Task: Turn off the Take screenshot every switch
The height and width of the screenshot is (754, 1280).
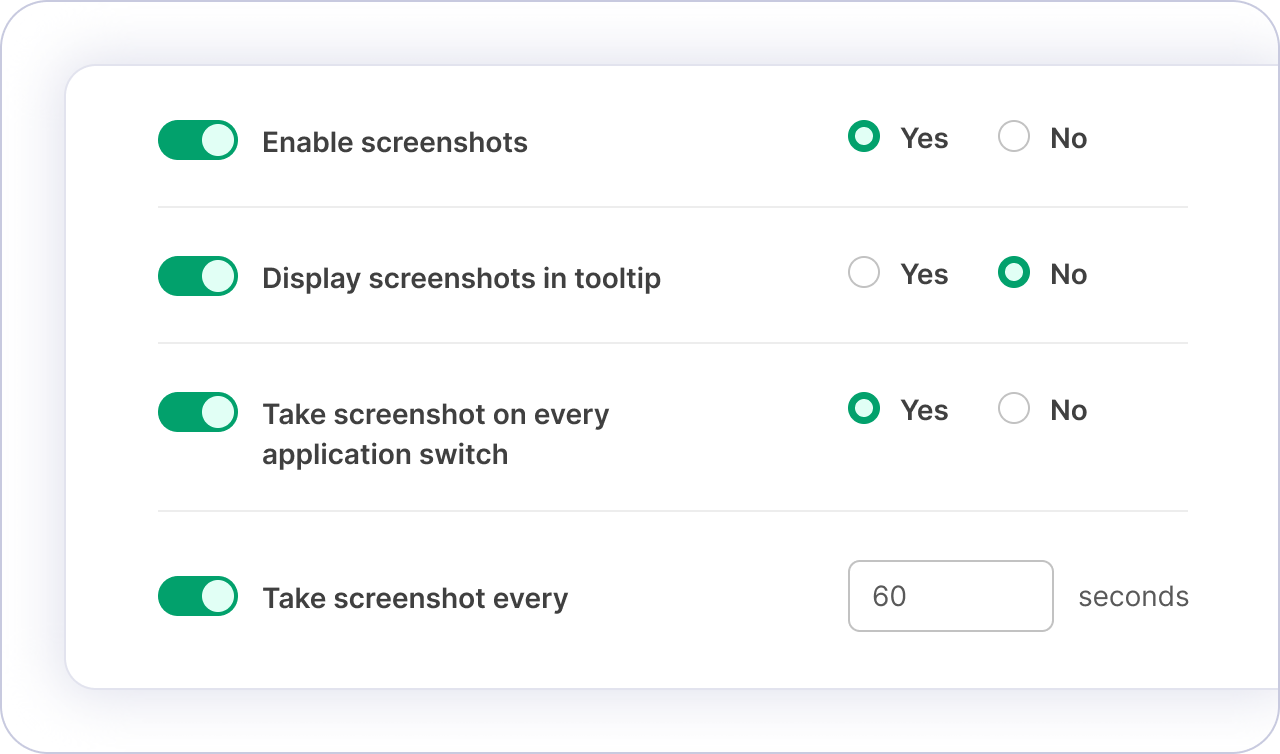Action: [x=198, y=596]
